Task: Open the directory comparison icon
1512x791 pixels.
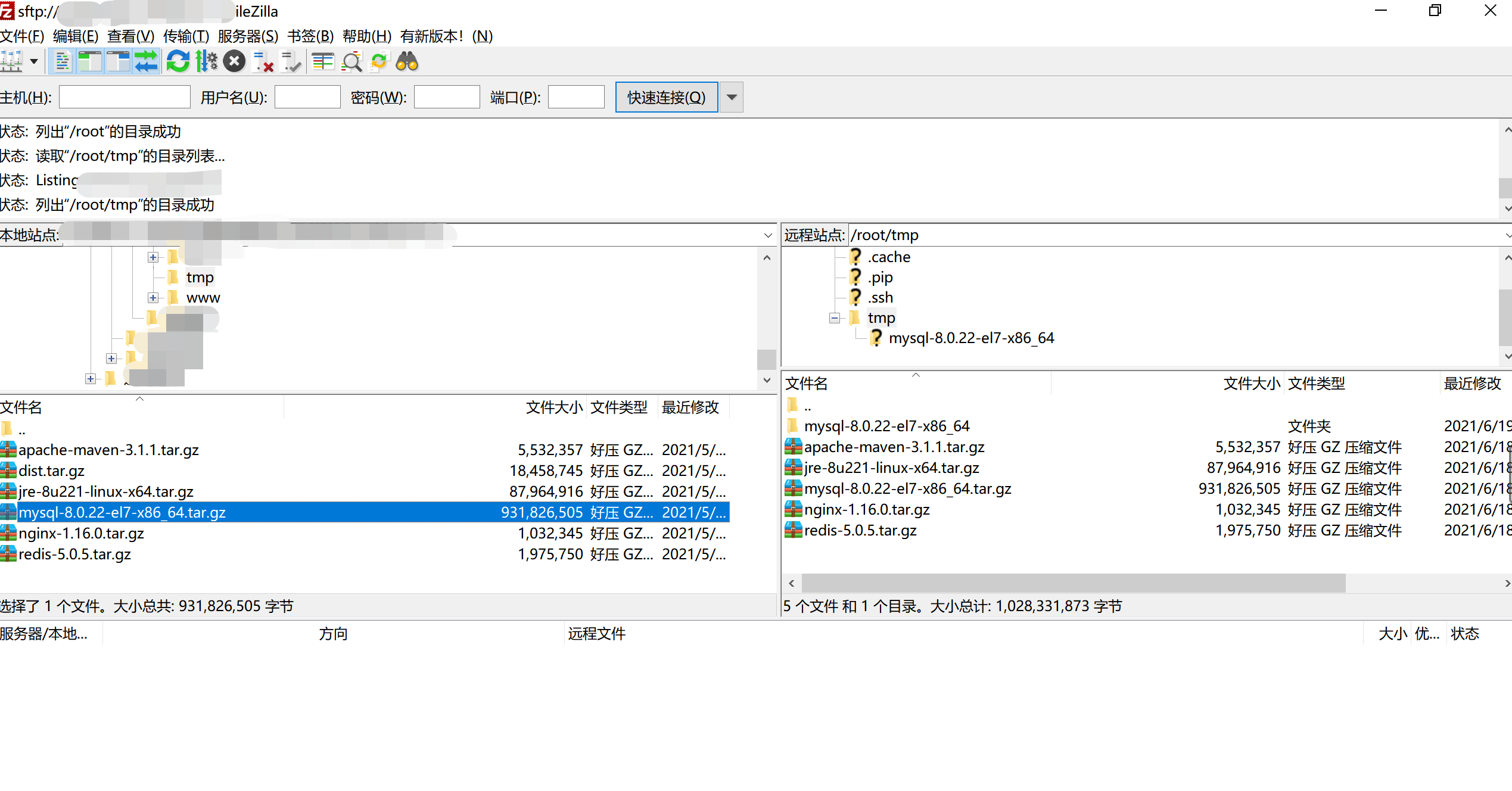Action: [323, 61]
